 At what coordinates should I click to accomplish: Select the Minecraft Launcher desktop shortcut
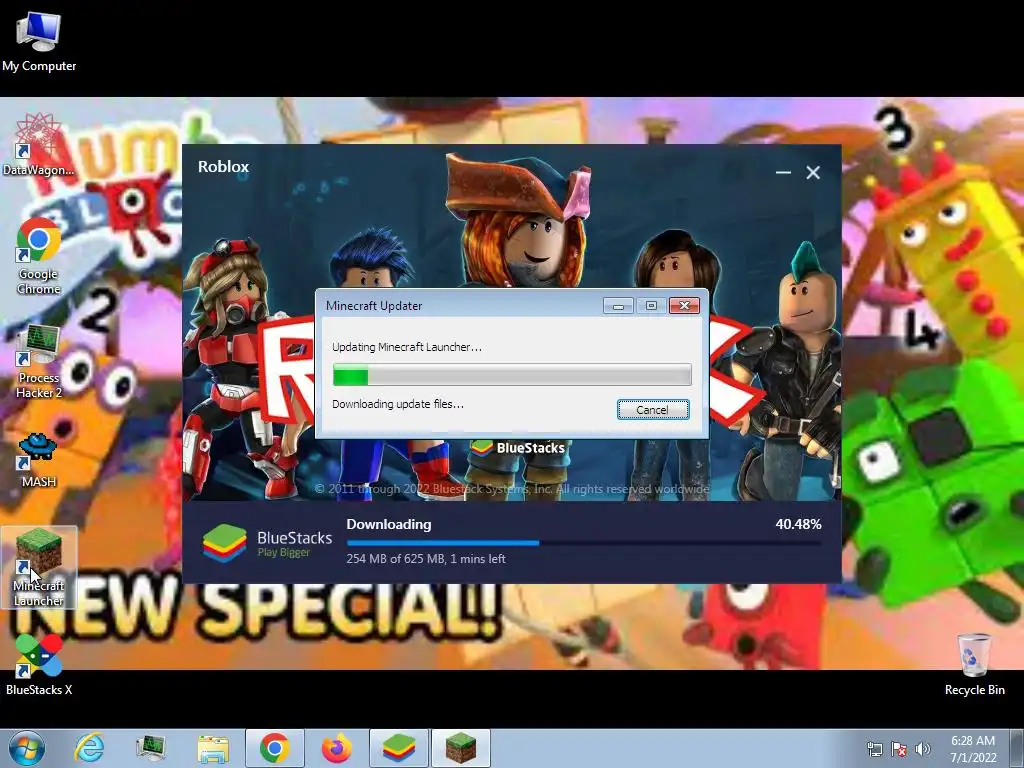click(x=39, y=567)
